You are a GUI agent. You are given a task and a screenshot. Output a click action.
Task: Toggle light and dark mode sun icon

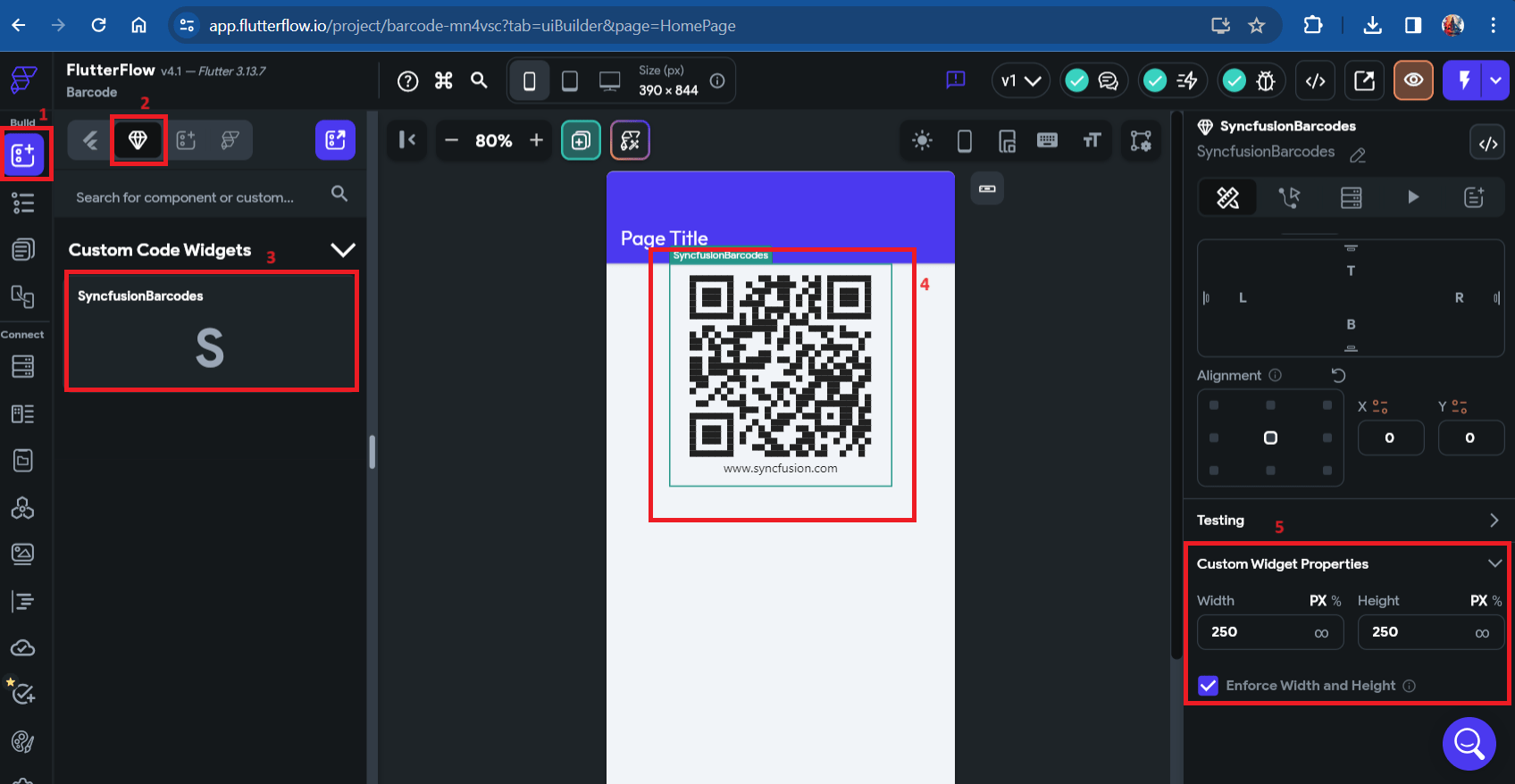(x=922, y=140)
